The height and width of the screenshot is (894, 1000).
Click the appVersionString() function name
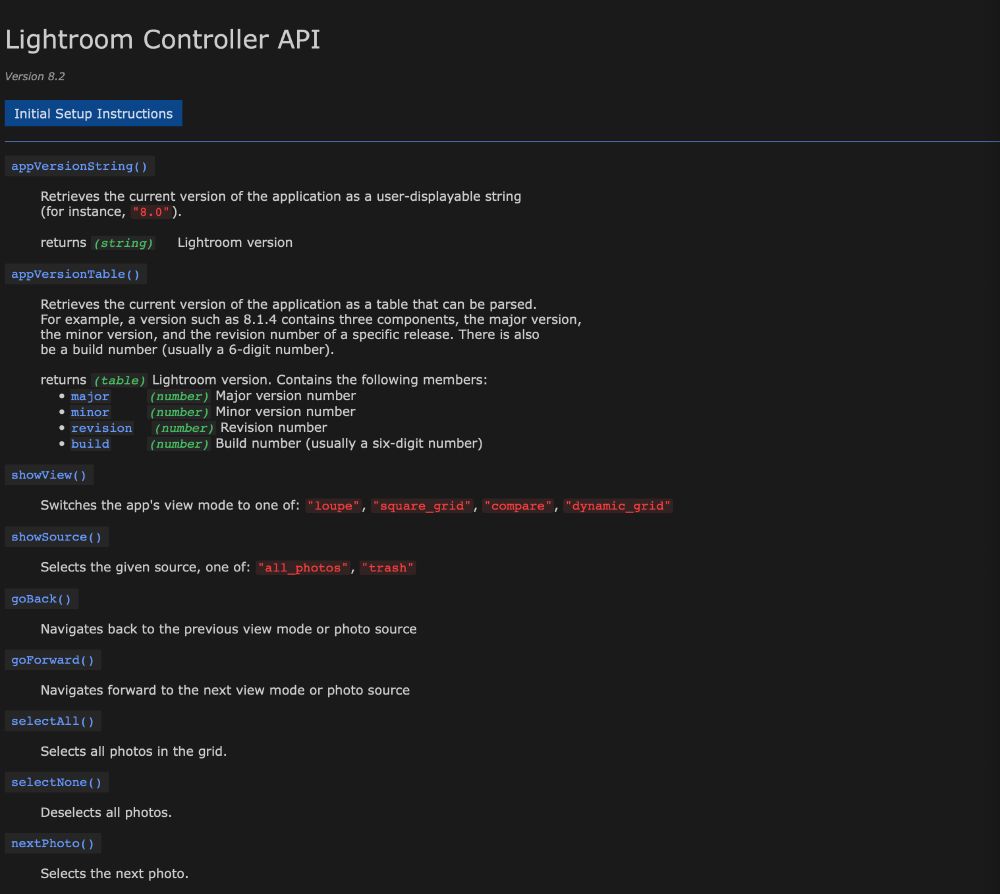point(79,166)
